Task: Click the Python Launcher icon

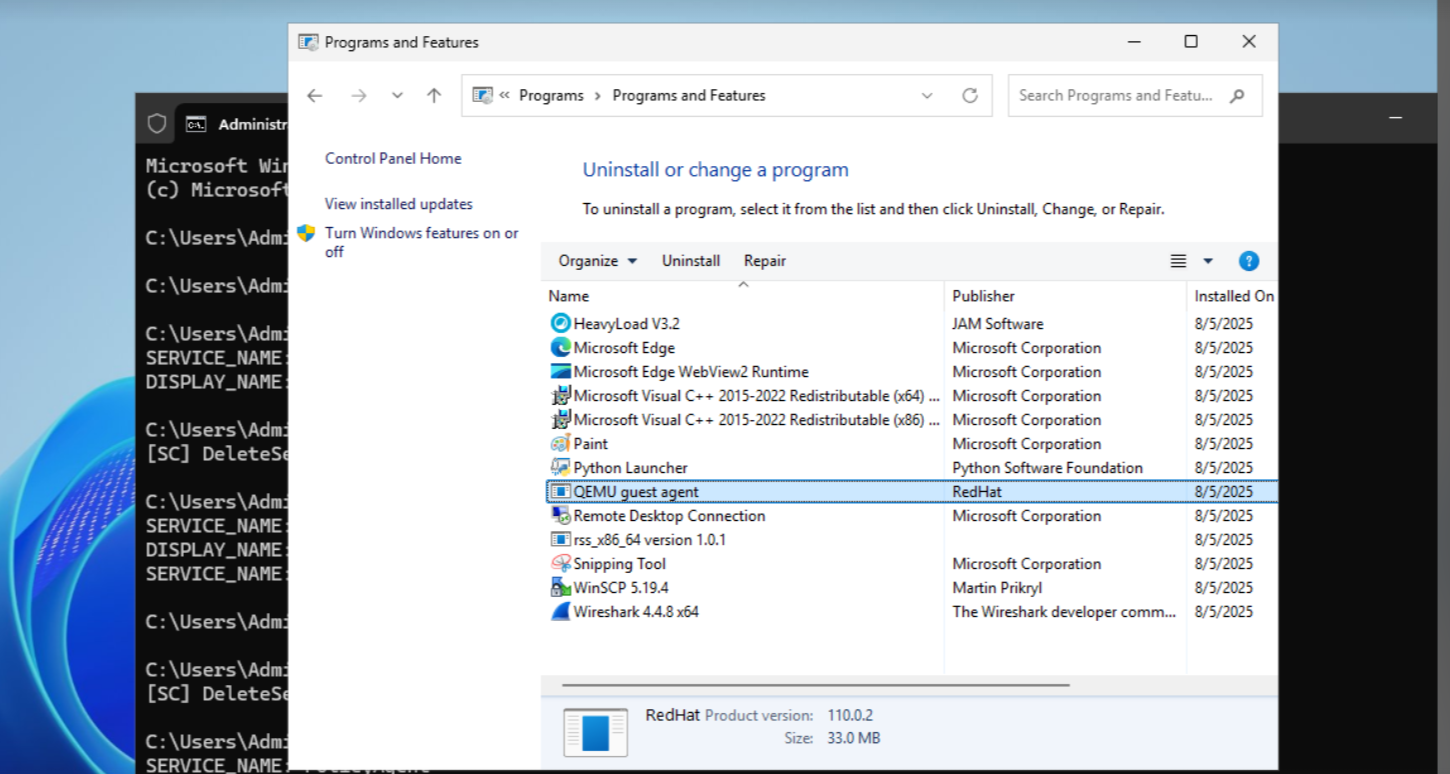Action: [x=560, y=468]
